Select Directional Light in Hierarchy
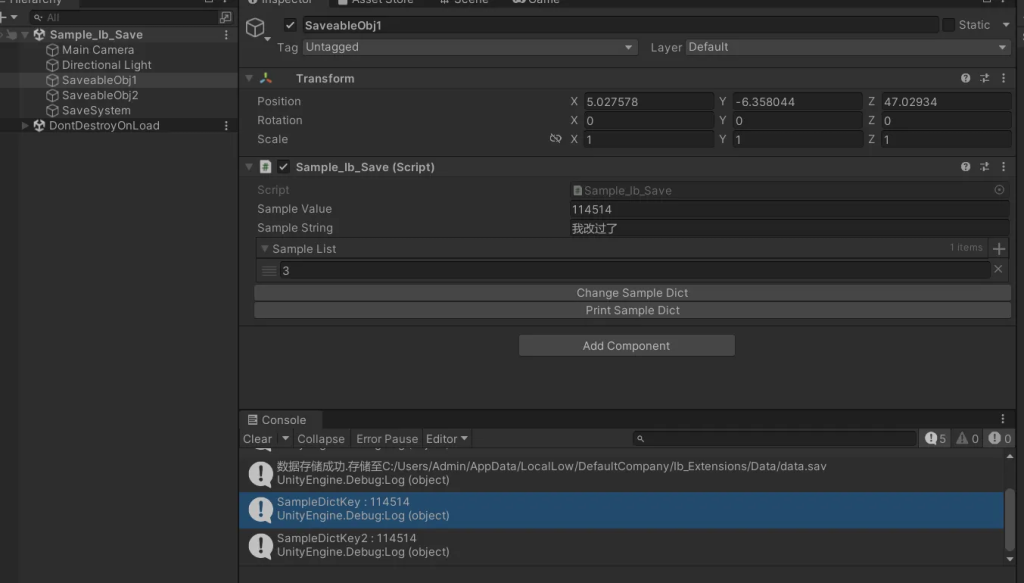This screenshot has width=1024, height=583. click(x=106, y=65)
